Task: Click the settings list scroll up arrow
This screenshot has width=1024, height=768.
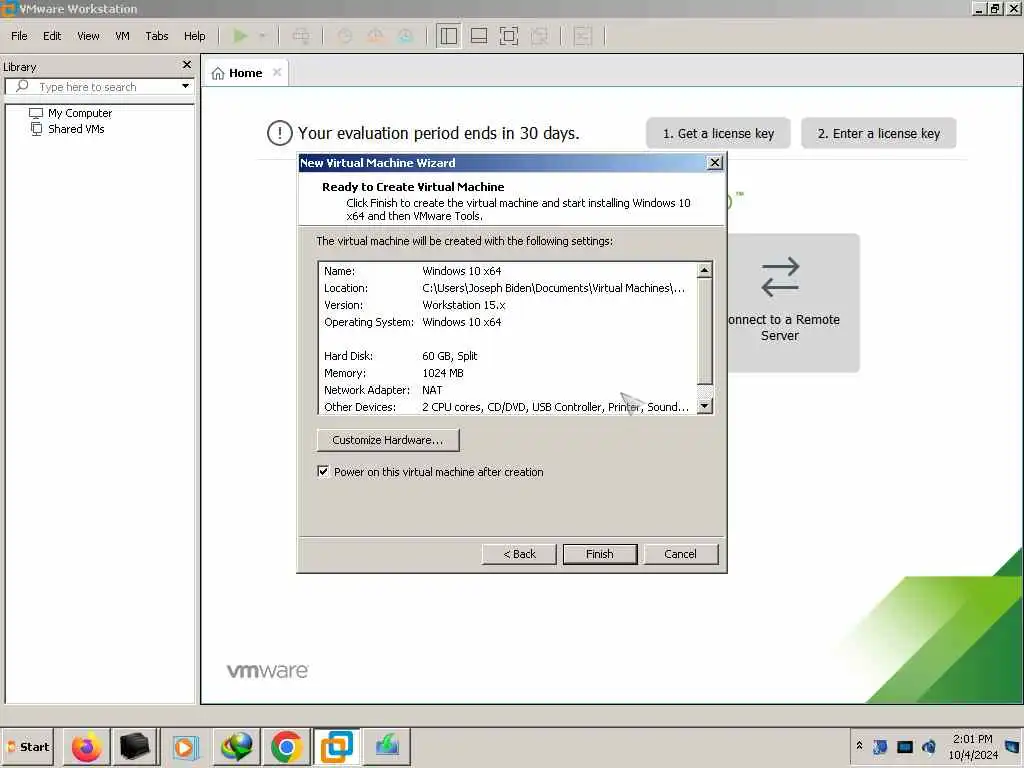Action: point(705,270)
